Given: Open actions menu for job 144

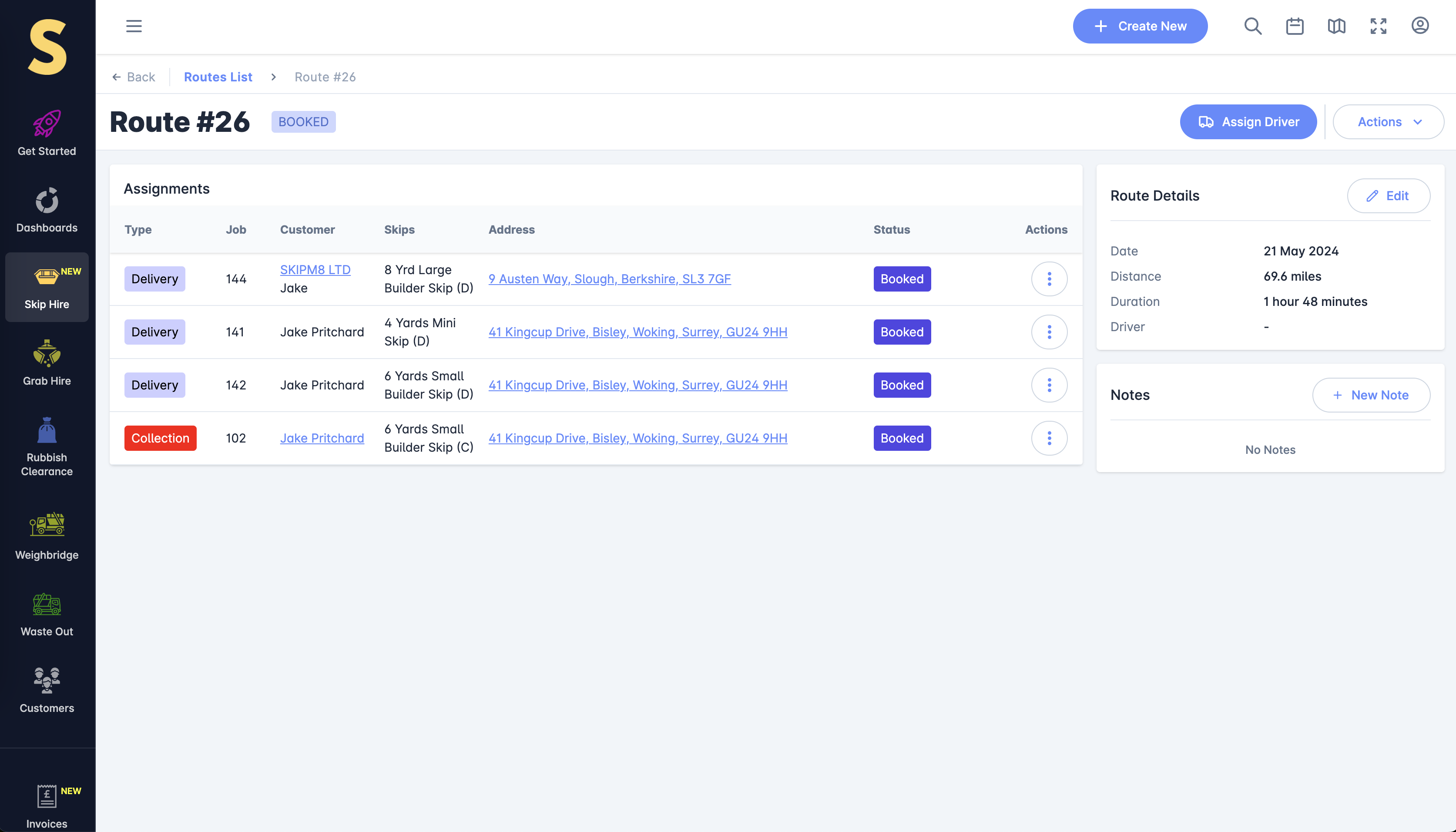Looking at the screenshot, I should pos(1049,279).
